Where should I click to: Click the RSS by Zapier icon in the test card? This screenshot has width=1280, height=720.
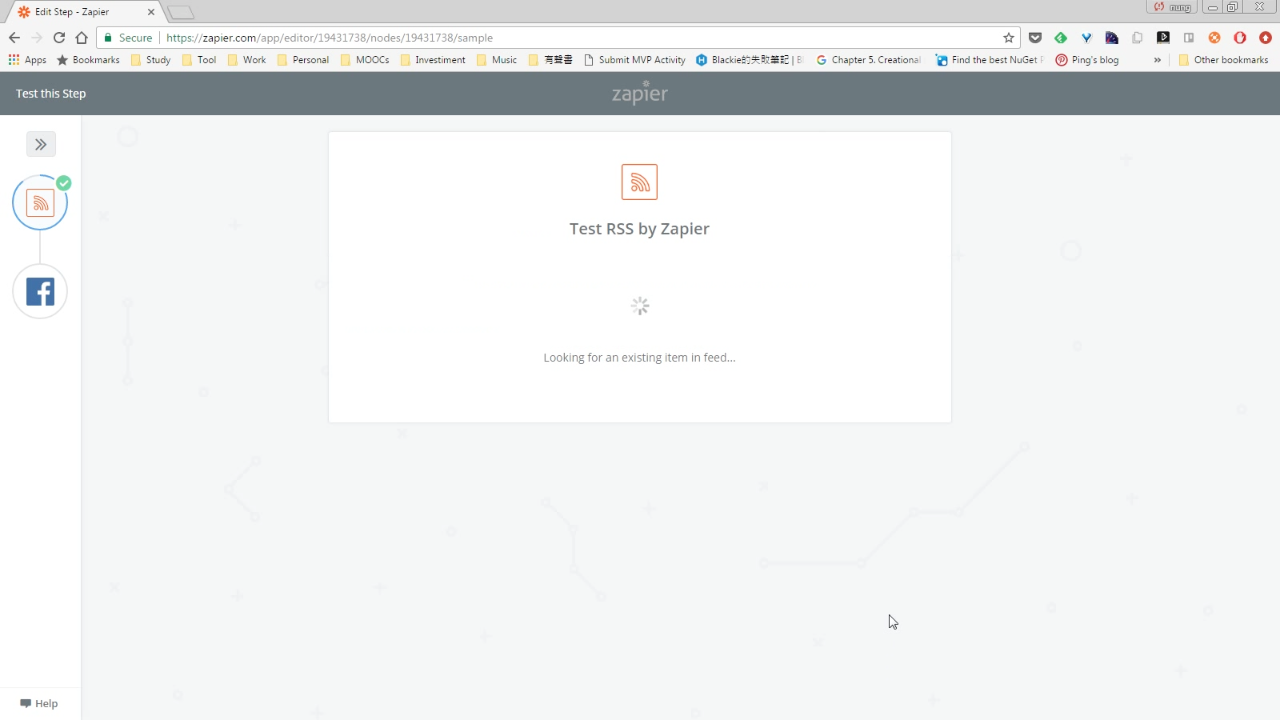pos(639,182)
